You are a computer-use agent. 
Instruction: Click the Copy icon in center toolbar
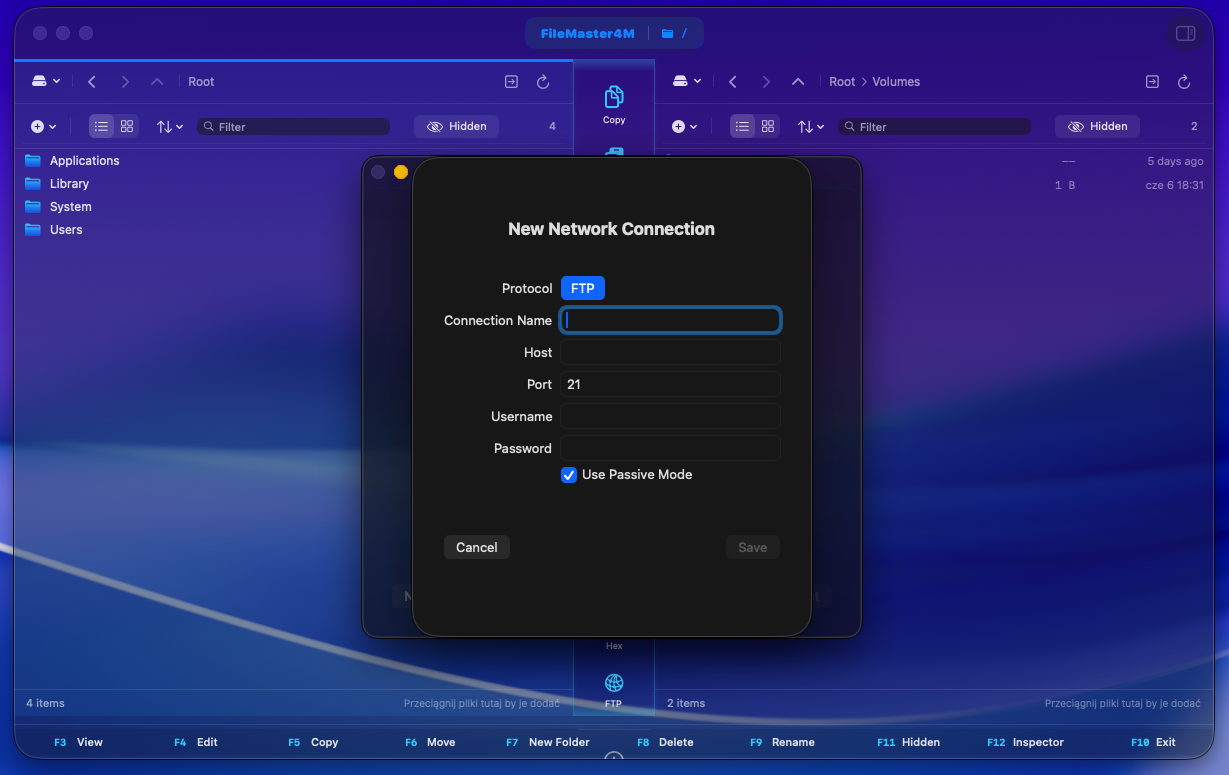click(x=614, y=97)
